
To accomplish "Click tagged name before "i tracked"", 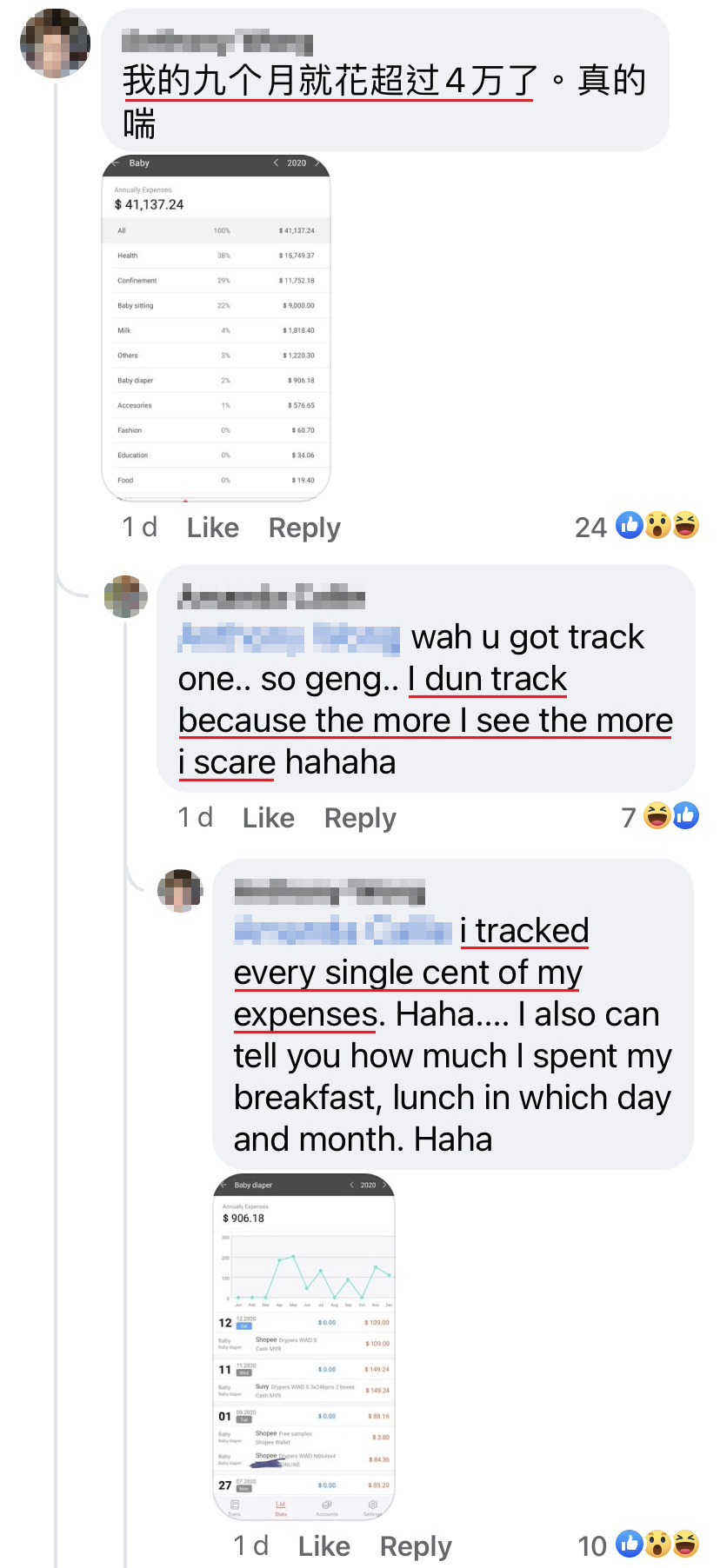I will pyautogui.click(x=343, y=931).
